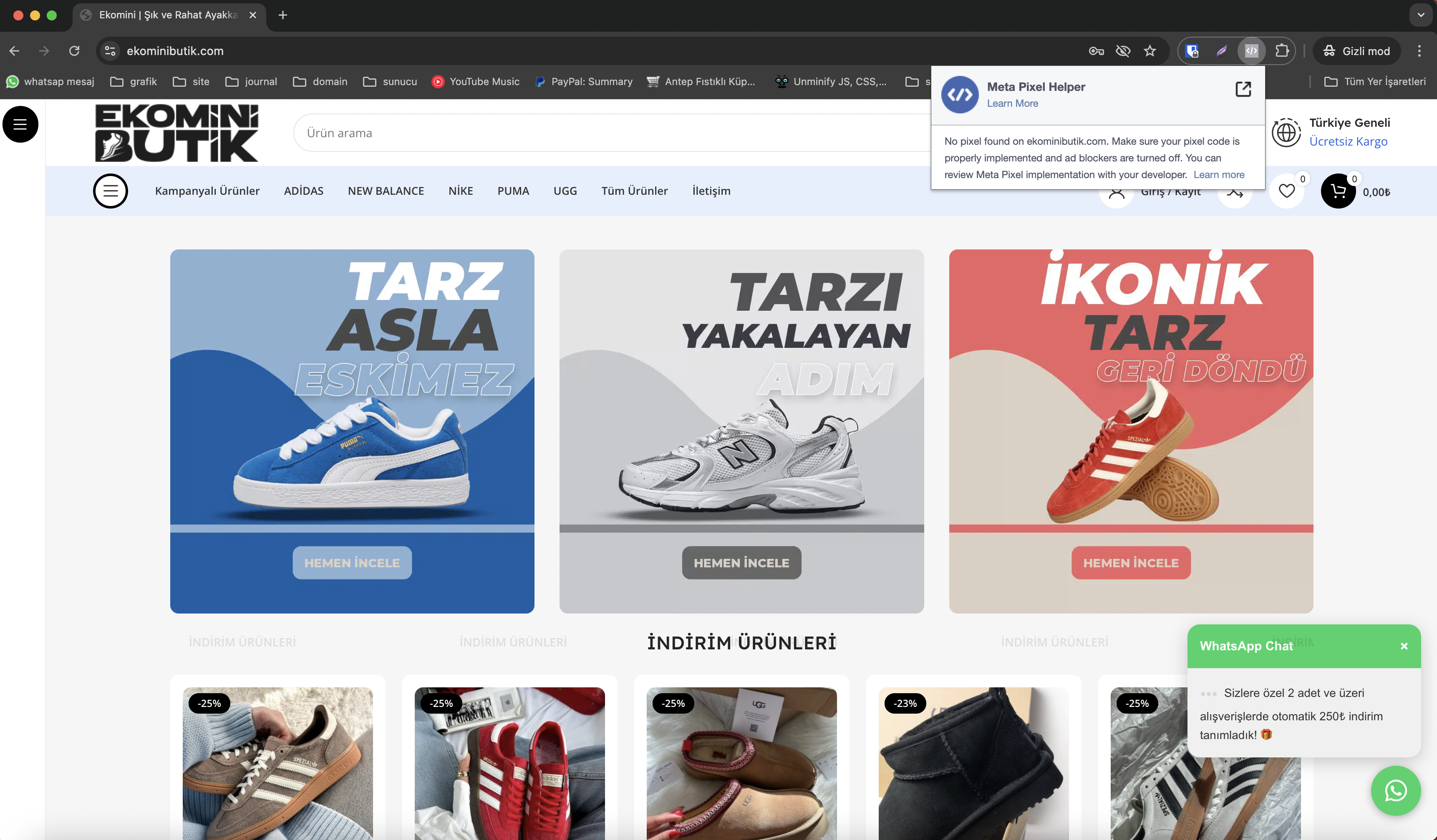Open the whatsap mesaj bookmark
This screenshot has width=1437, height=840.
pyautogui.click(x=50, y=81)
